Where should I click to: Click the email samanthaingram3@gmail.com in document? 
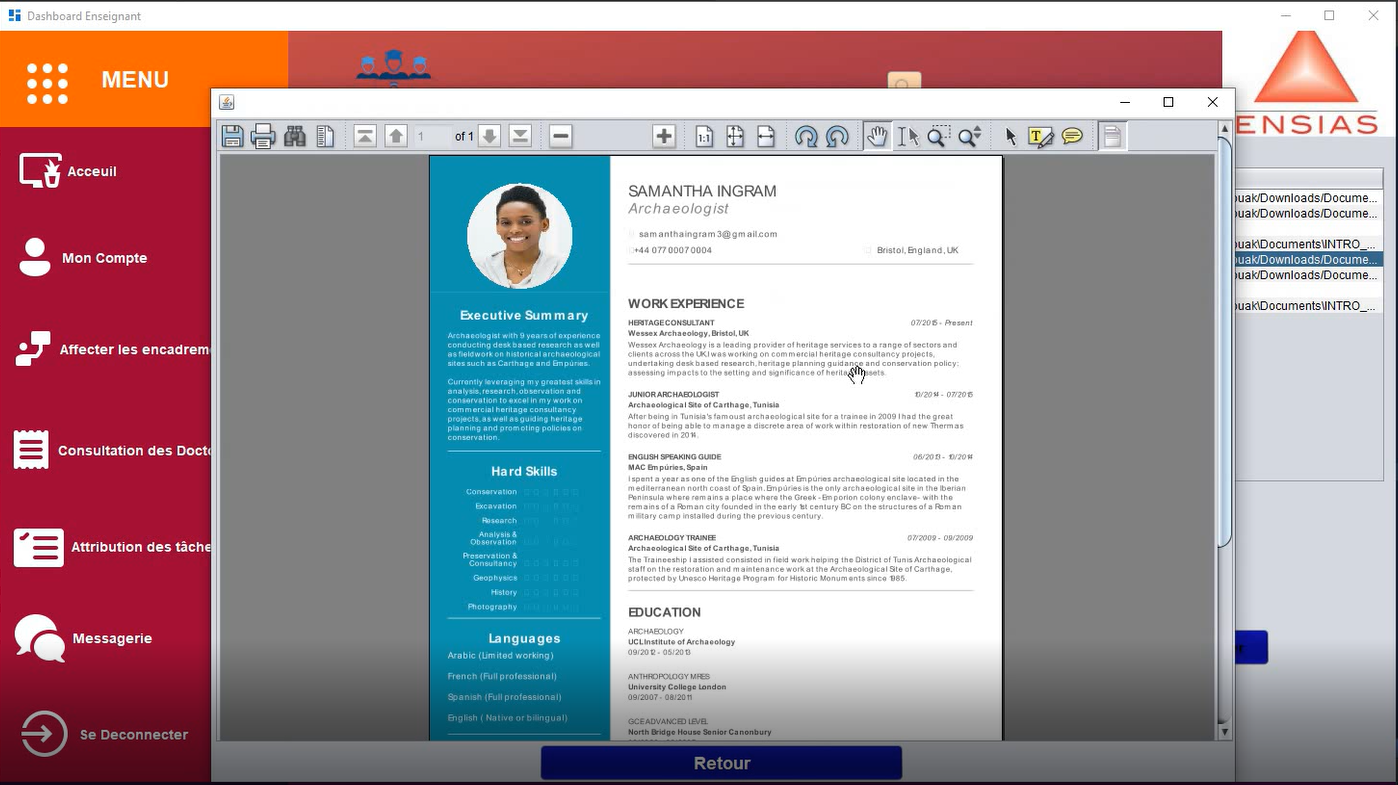708,234
